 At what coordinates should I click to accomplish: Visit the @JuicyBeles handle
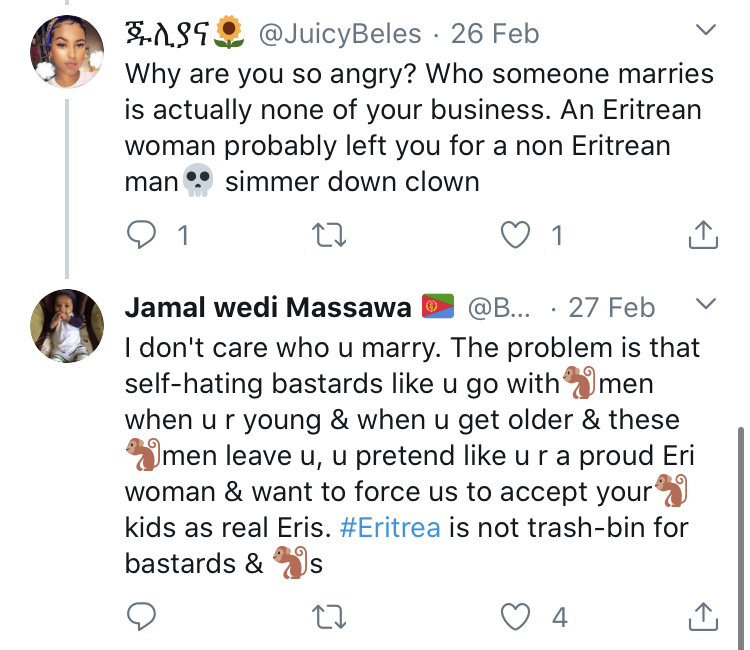click(x=340, y=34)
